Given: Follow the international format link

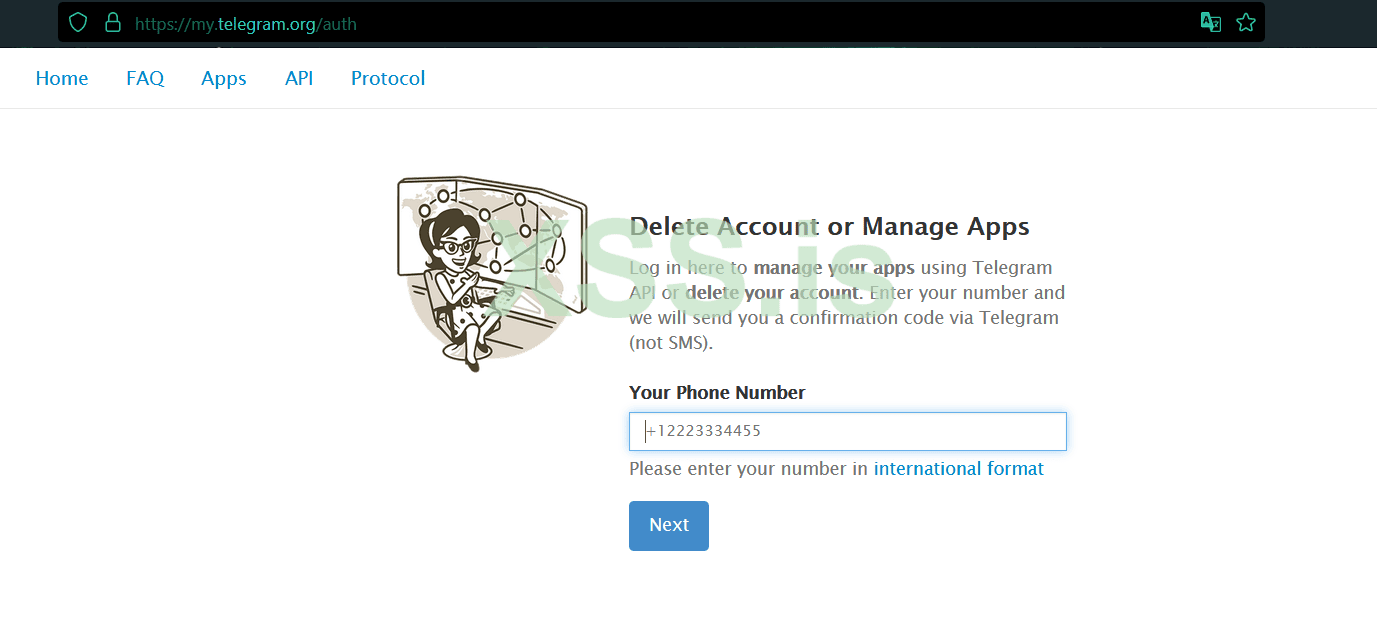Looking at the screenshot, I should pos(959,468).
